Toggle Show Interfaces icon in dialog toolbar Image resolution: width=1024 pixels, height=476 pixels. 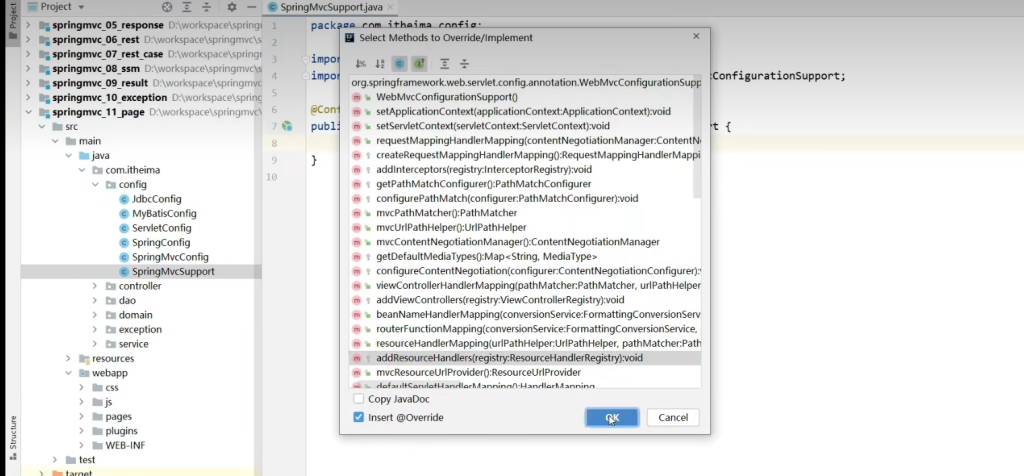click(420, 64)
